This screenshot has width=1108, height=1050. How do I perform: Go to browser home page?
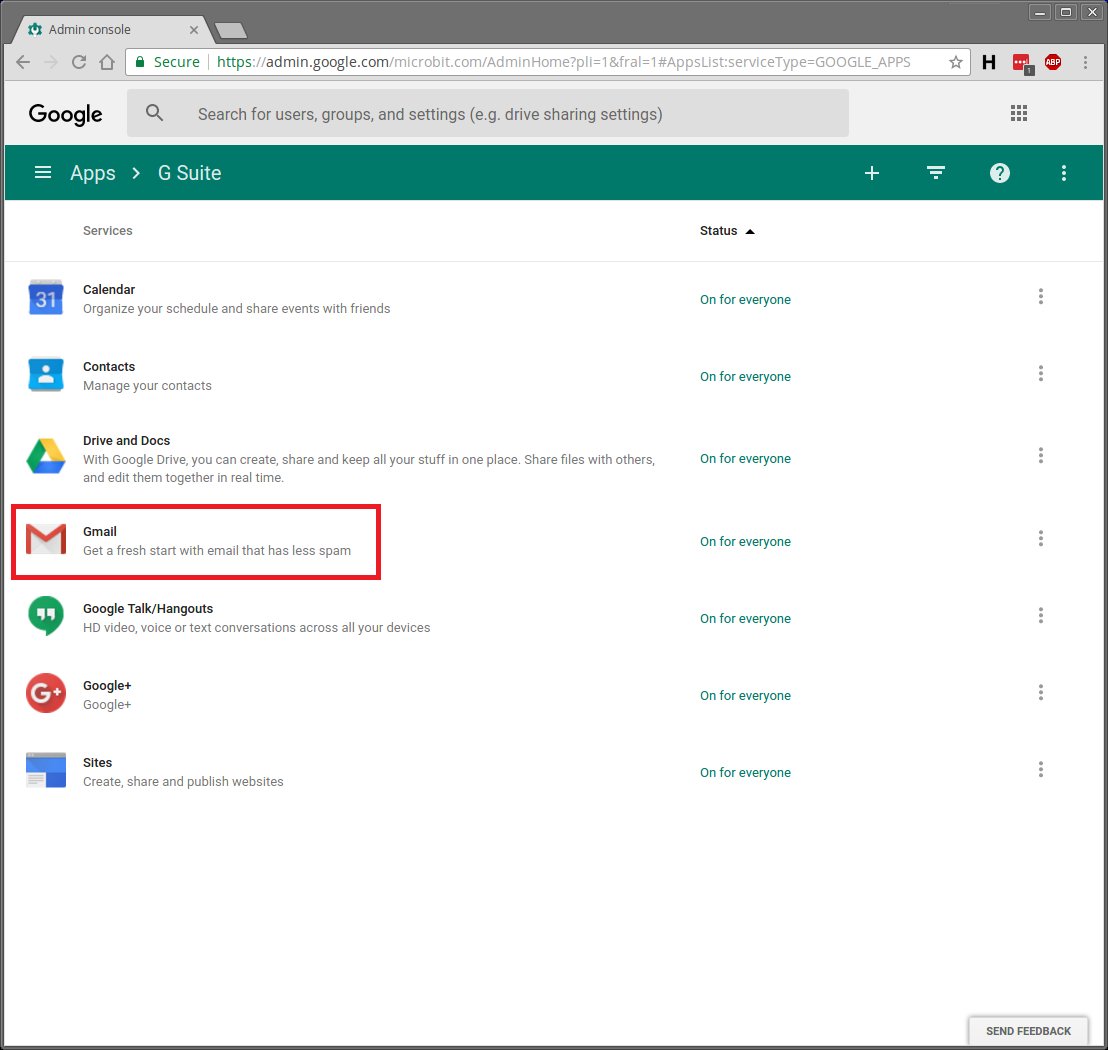click(x=107, y=62)
